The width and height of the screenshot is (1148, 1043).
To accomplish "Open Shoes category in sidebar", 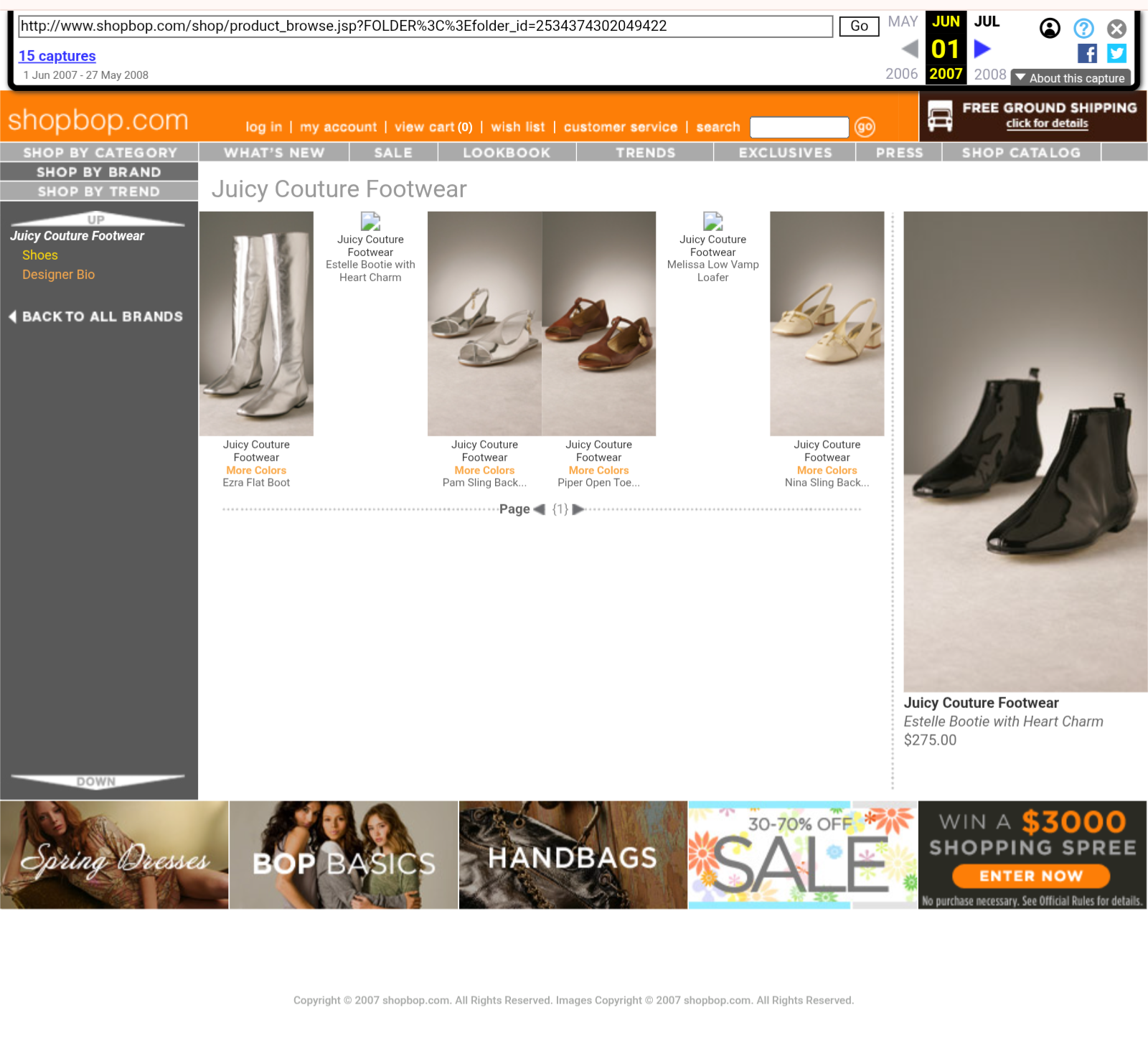I will pos(39,255).
